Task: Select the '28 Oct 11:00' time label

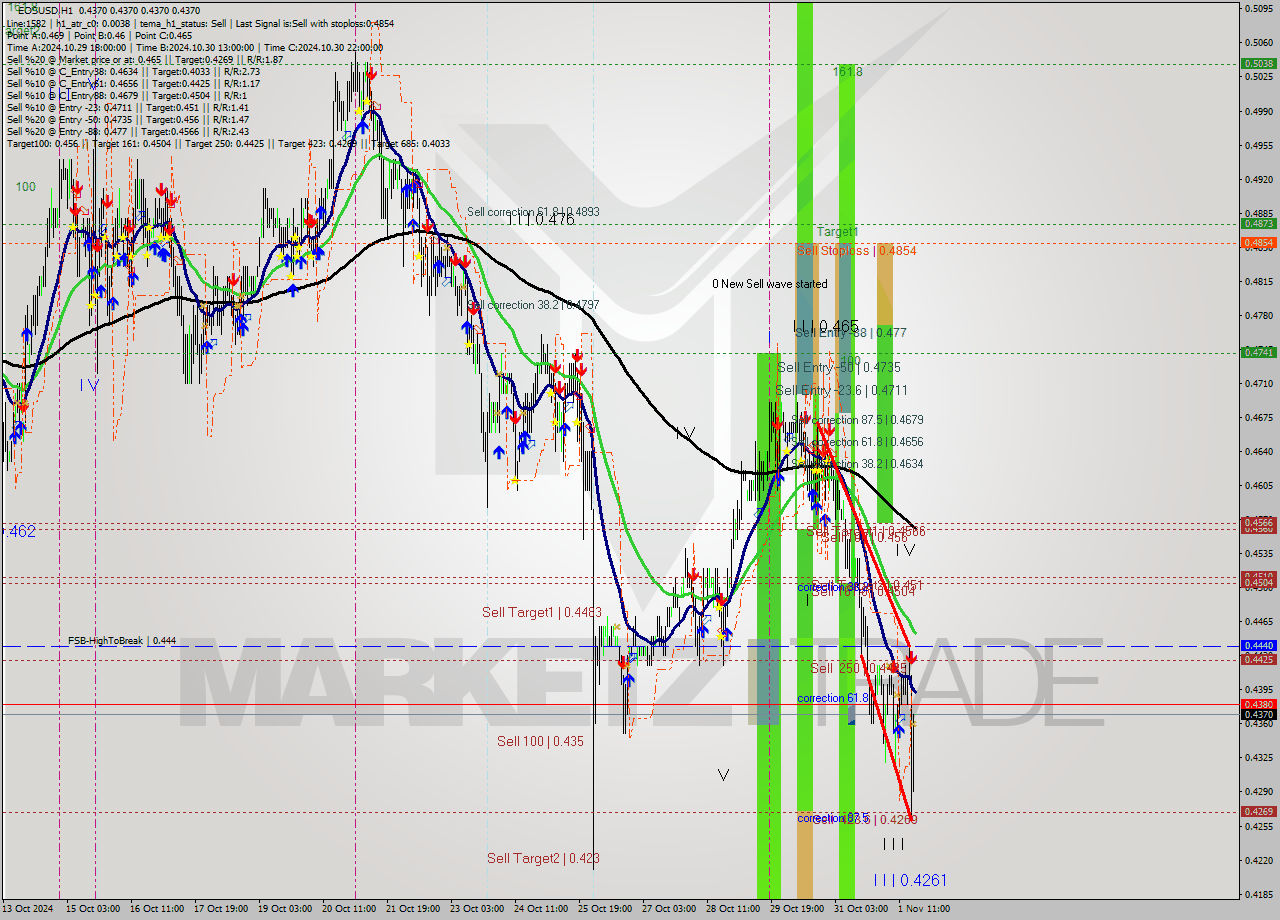Action: (x=733, y=909)
